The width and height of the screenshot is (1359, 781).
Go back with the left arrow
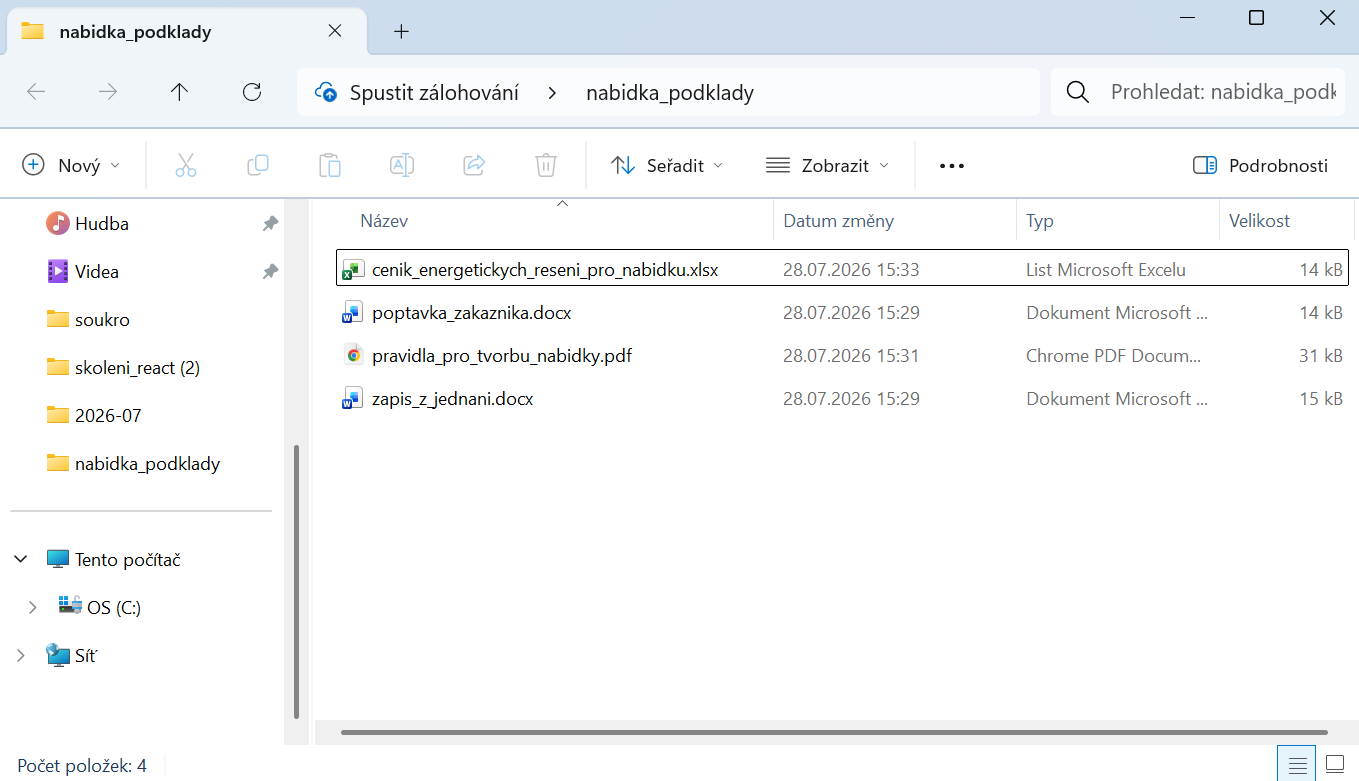tap(36, 92)
